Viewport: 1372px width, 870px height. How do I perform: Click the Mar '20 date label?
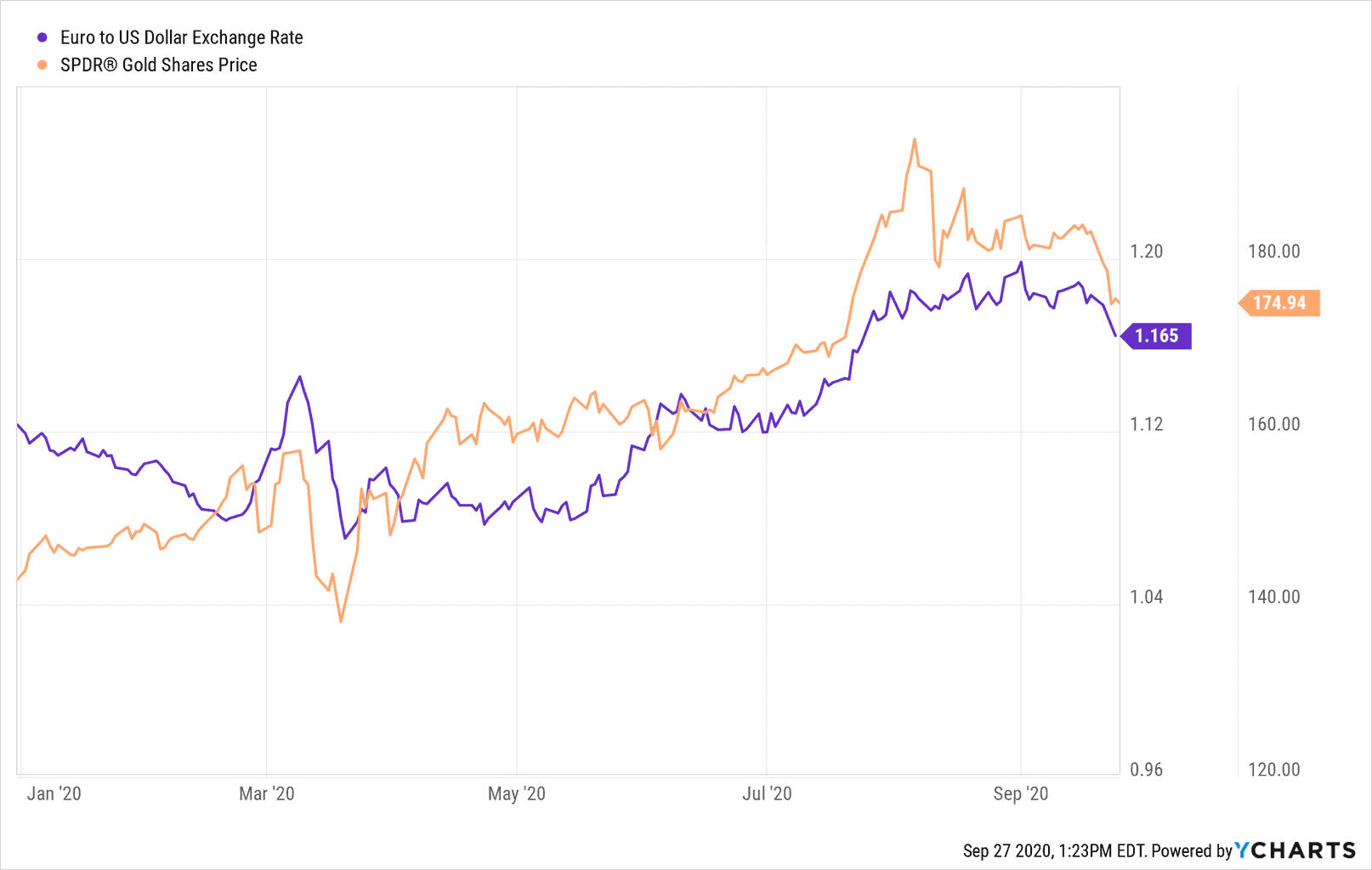tap(266, 794)
